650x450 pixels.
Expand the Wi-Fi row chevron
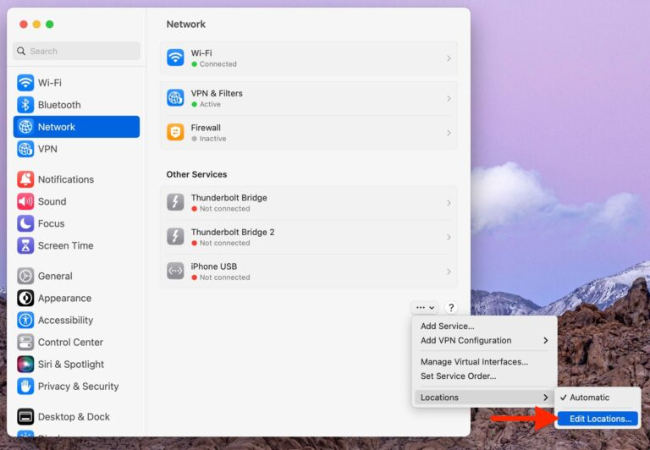448,59
